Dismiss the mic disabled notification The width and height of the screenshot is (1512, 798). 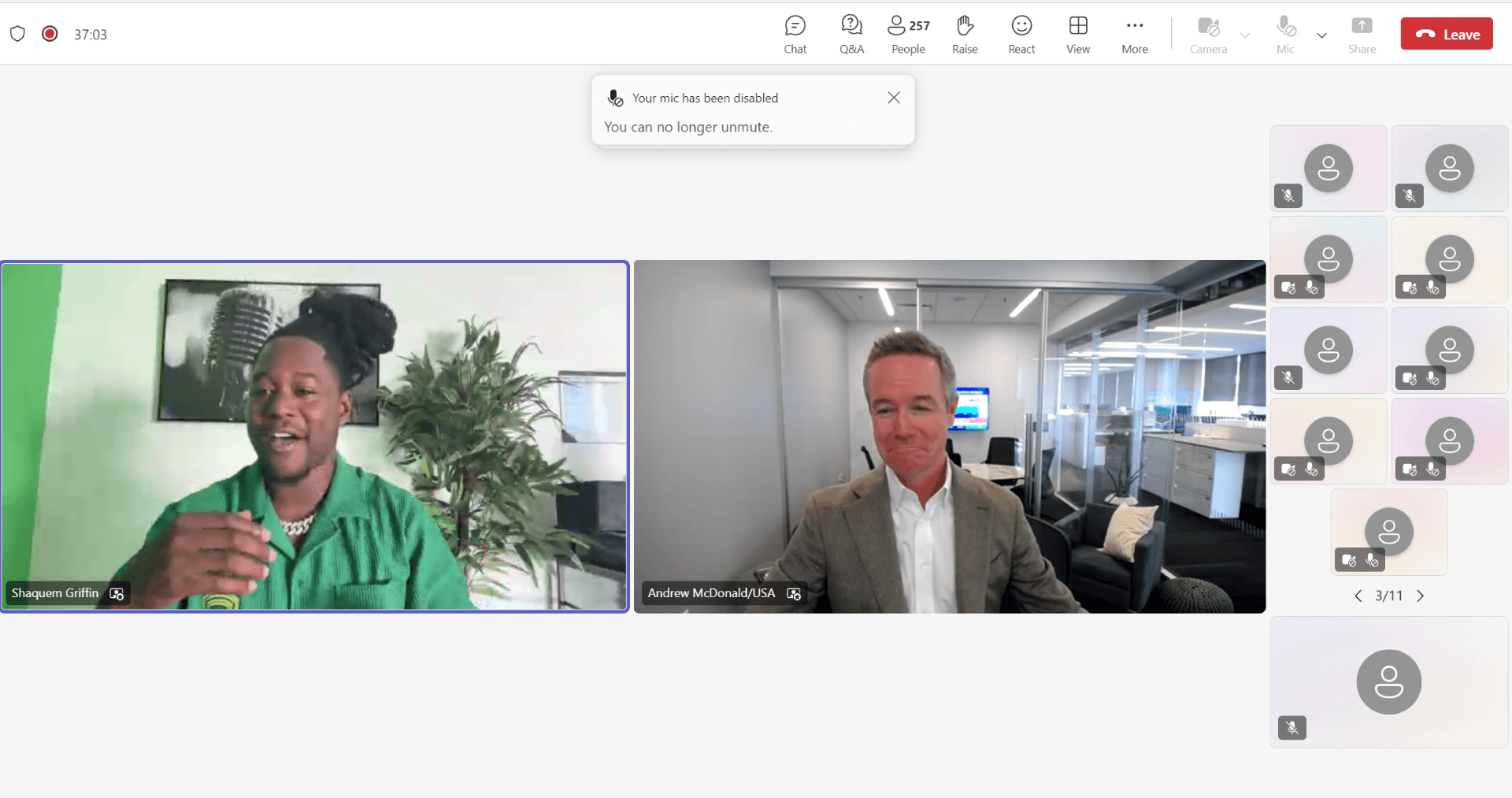893,98
